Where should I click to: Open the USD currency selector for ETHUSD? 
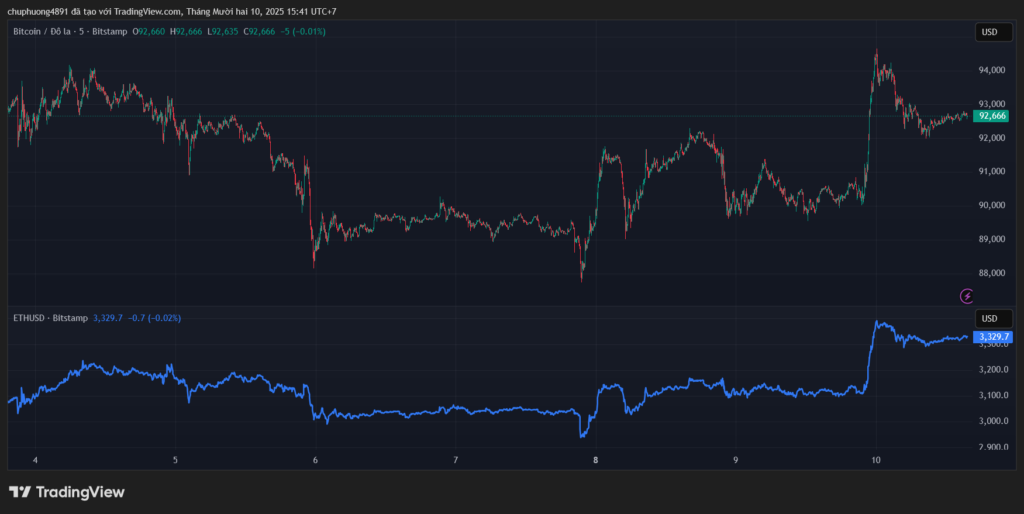989,318
